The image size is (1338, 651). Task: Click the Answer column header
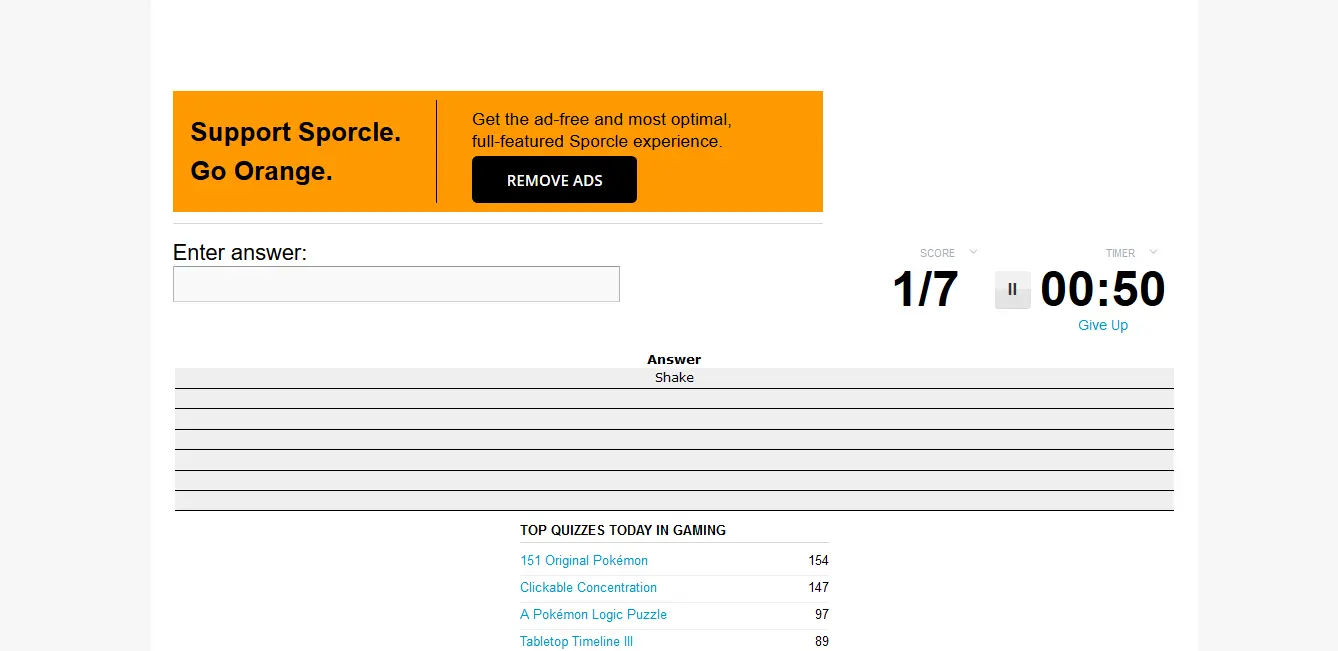[x=674, y=360]
